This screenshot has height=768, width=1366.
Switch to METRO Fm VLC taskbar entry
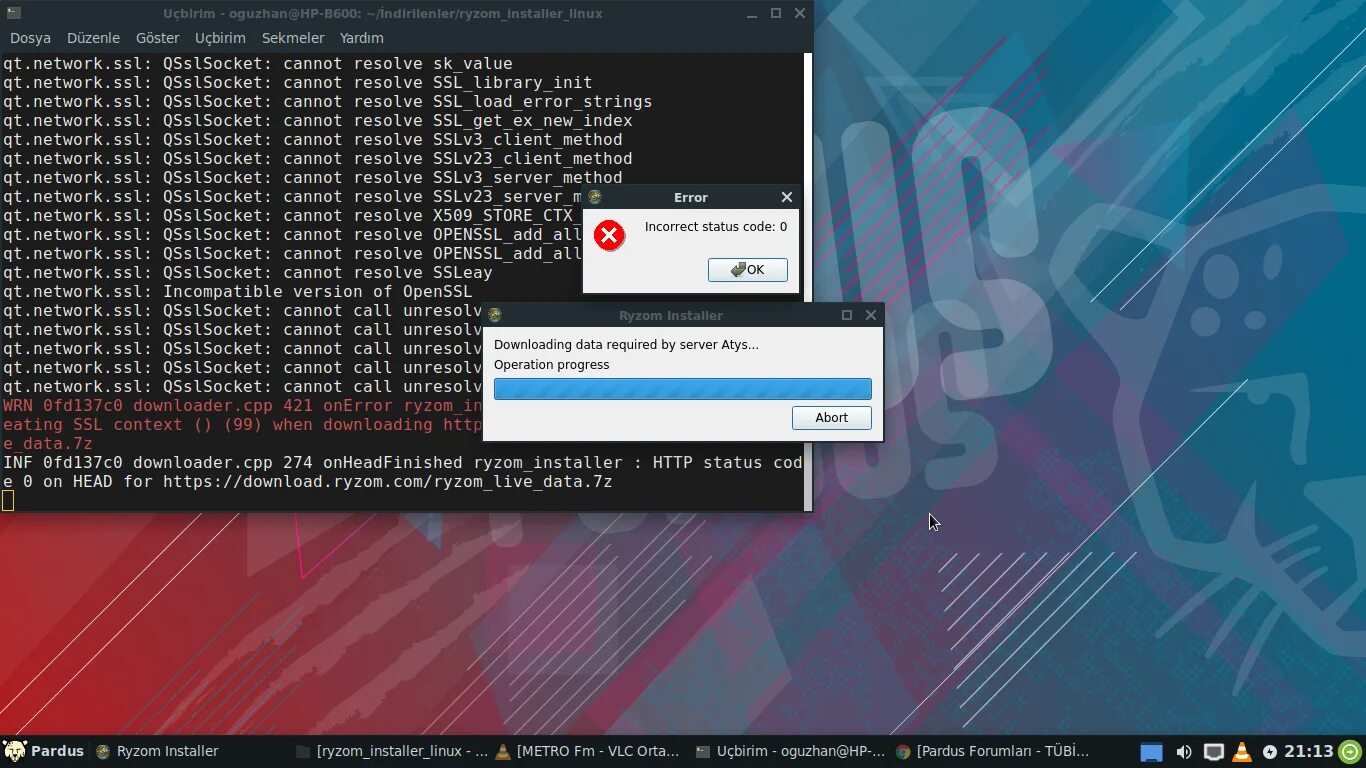click(x=588, y=751)
